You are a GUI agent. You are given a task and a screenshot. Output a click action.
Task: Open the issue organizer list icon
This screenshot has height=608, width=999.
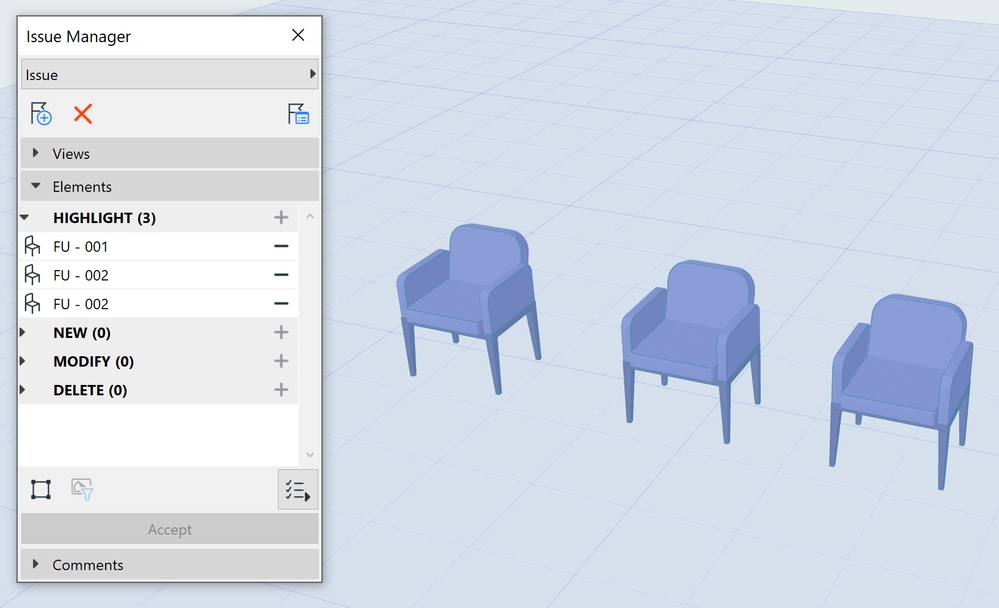pos(298,114)
